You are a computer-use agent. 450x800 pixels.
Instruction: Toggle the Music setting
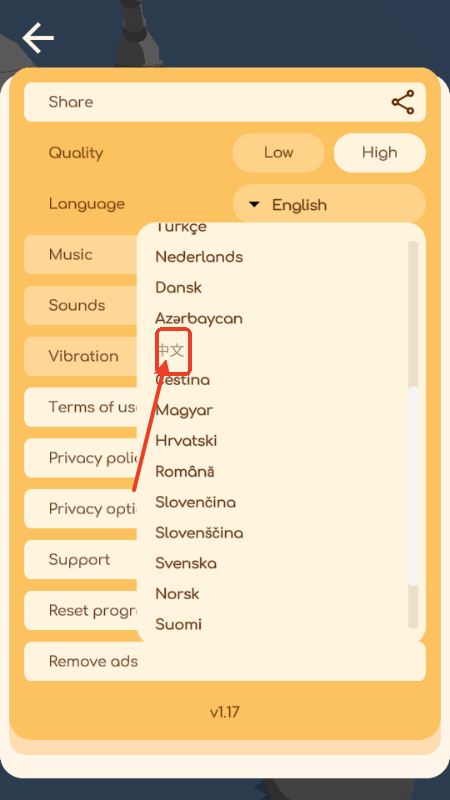[81, 255]
